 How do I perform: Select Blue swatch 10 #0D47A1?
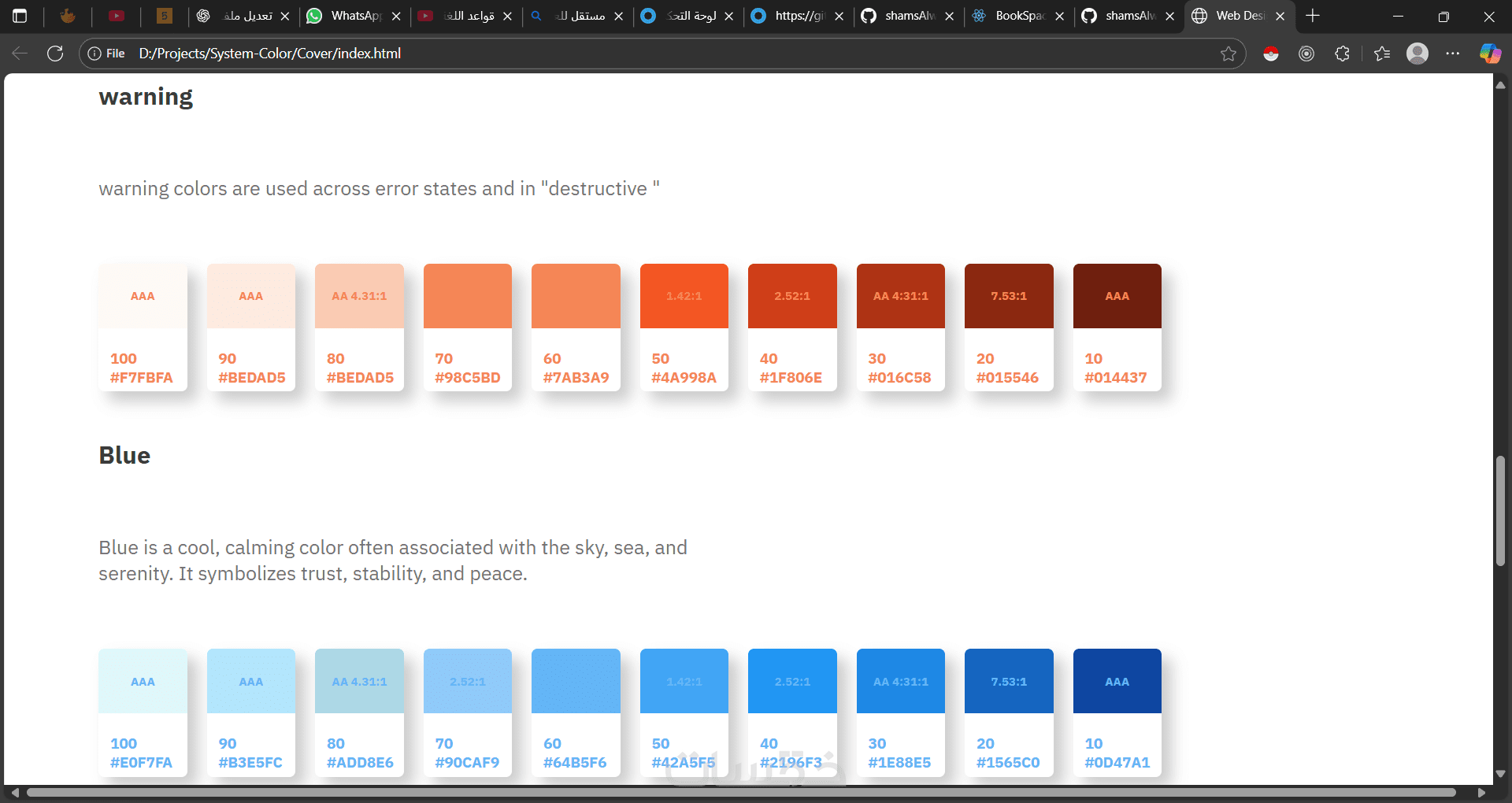coord(1117,712)
